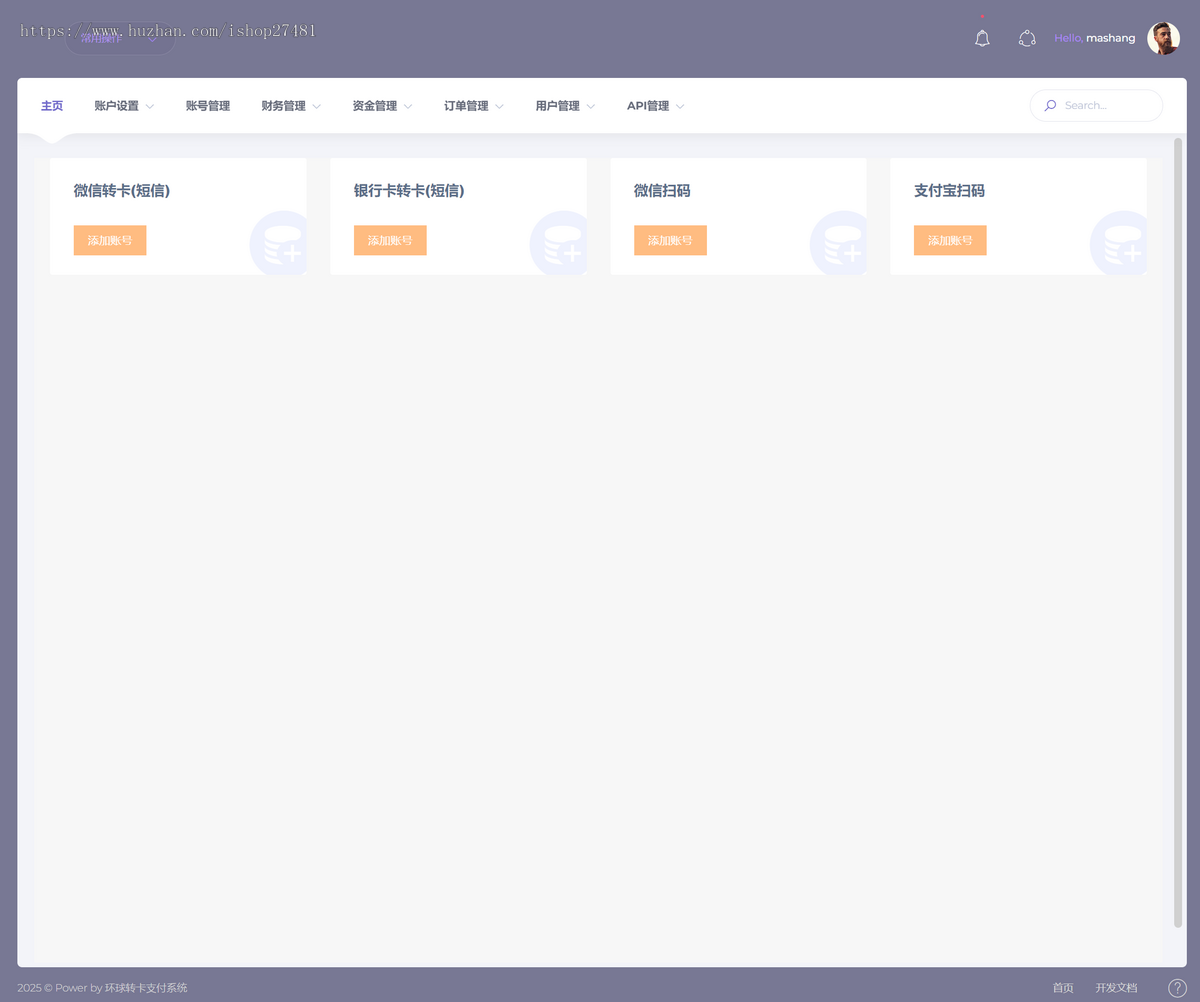
Task: Expand the 资金管理 menu chevron
Action: [x=408, y=106]
